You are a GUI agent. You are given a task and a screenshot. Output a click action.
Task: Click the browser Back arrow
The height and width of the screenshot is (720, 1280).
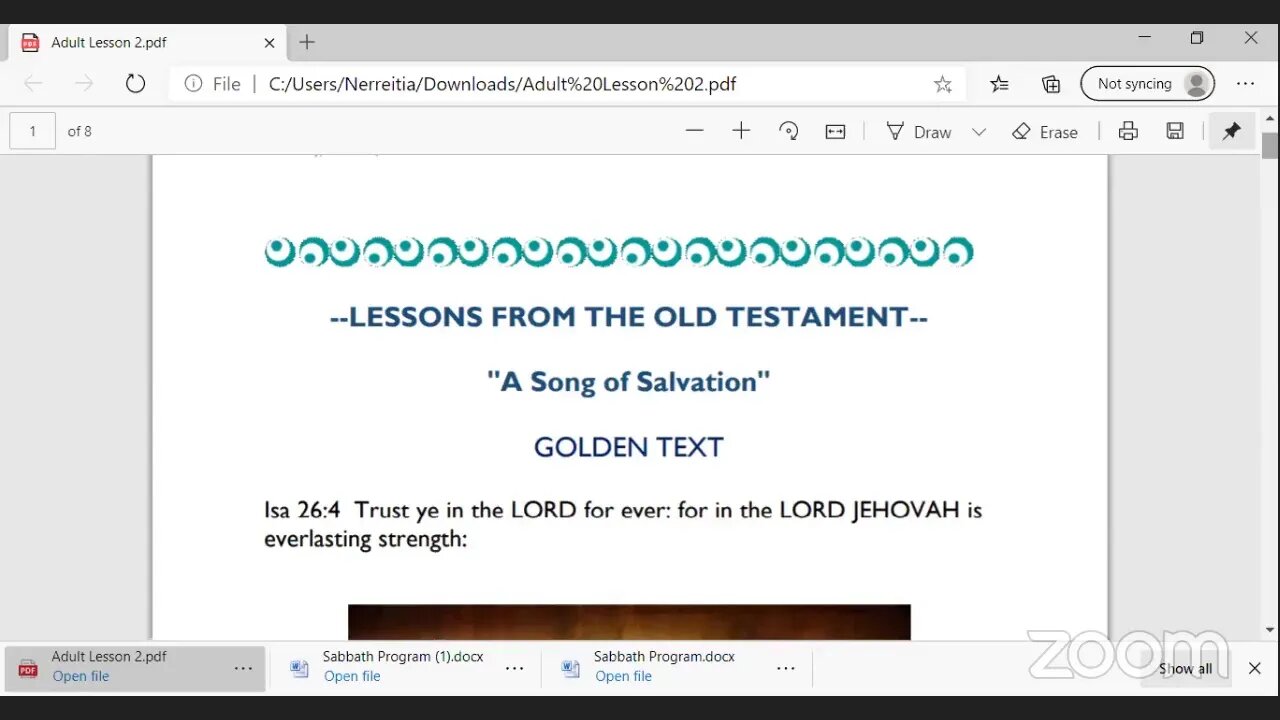(32, 84)
